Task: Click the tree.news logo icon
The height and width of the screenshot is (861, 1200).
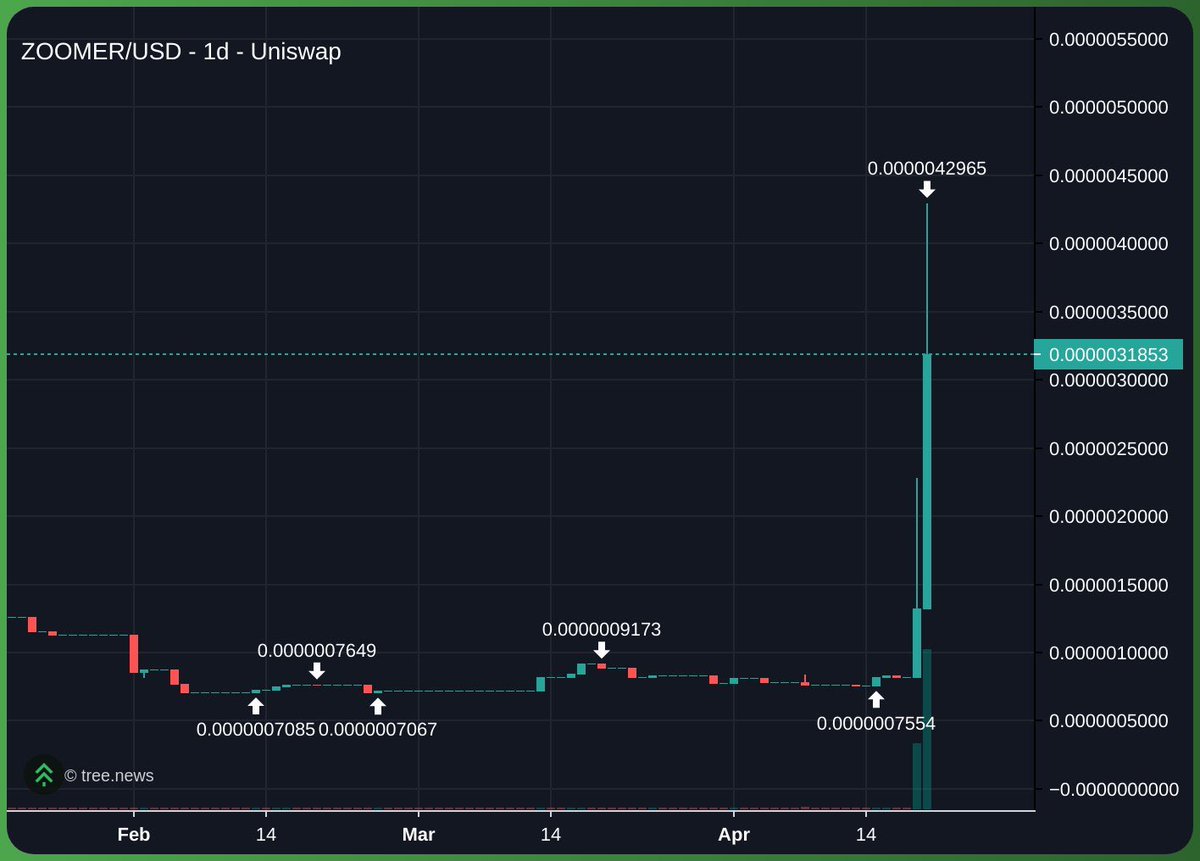Action: [43, 774]
